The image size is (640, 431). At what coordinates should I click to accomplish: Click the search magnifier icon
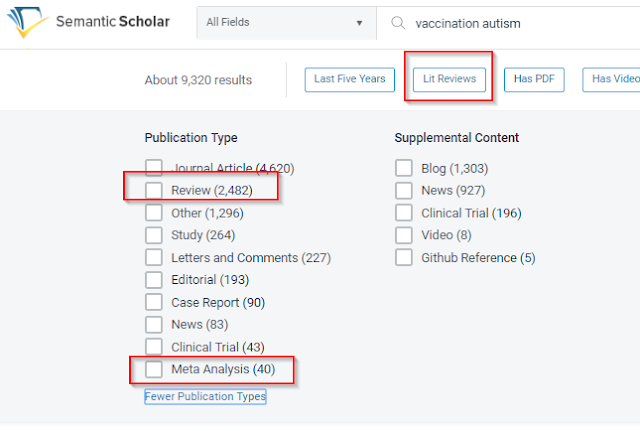[x=398, y=23]
